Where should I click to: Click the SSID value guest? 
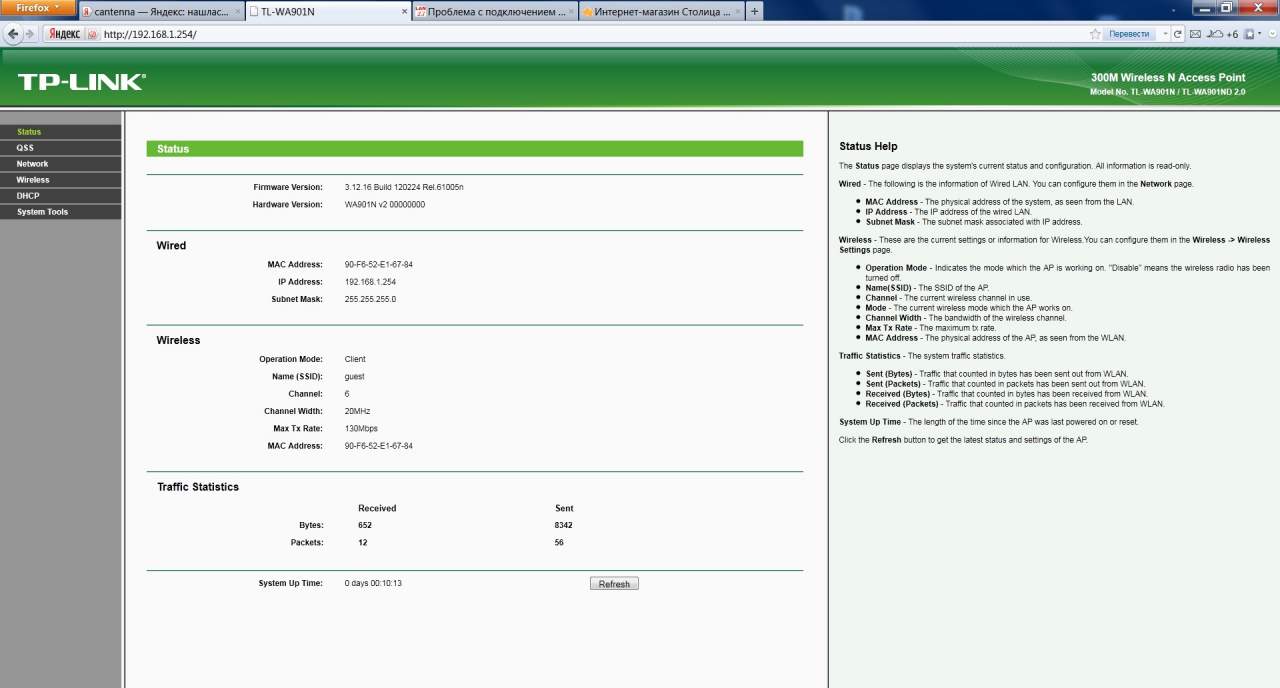(x=354, y=377)
